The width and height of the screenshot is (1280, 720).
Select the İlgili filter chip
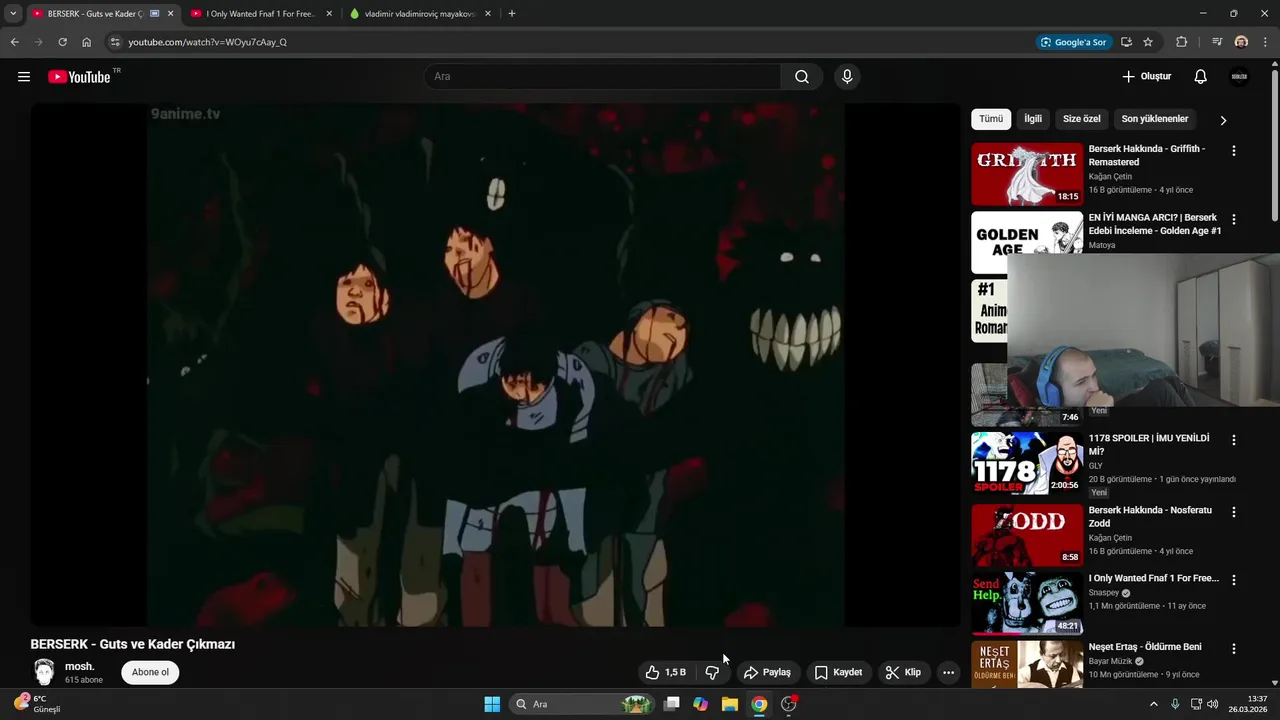(1033, 119)
